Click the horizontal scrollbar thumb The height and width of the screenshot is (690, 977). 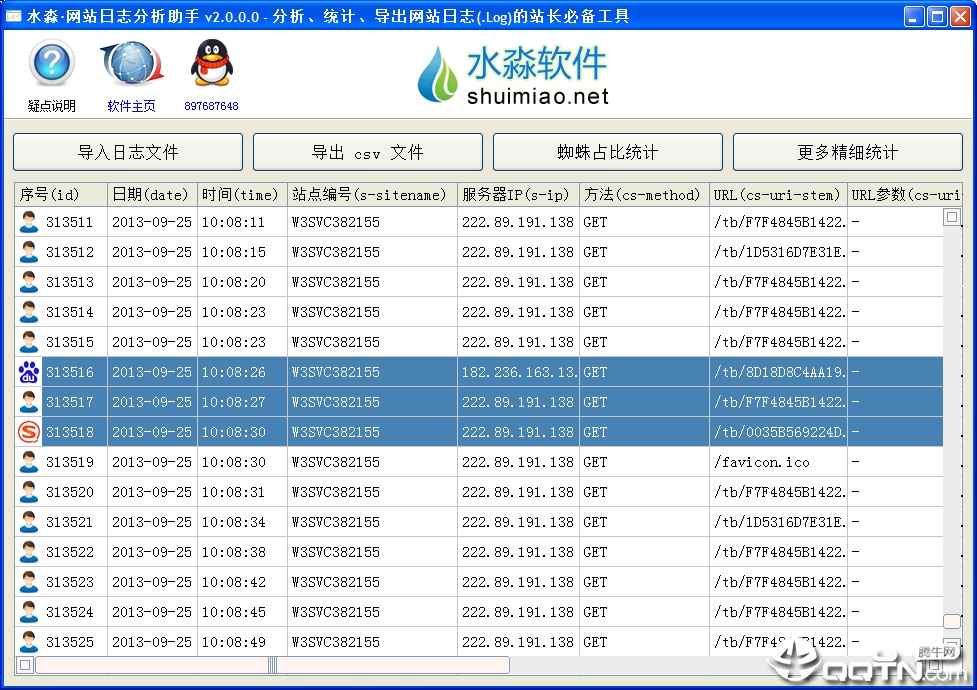[272, 665]
